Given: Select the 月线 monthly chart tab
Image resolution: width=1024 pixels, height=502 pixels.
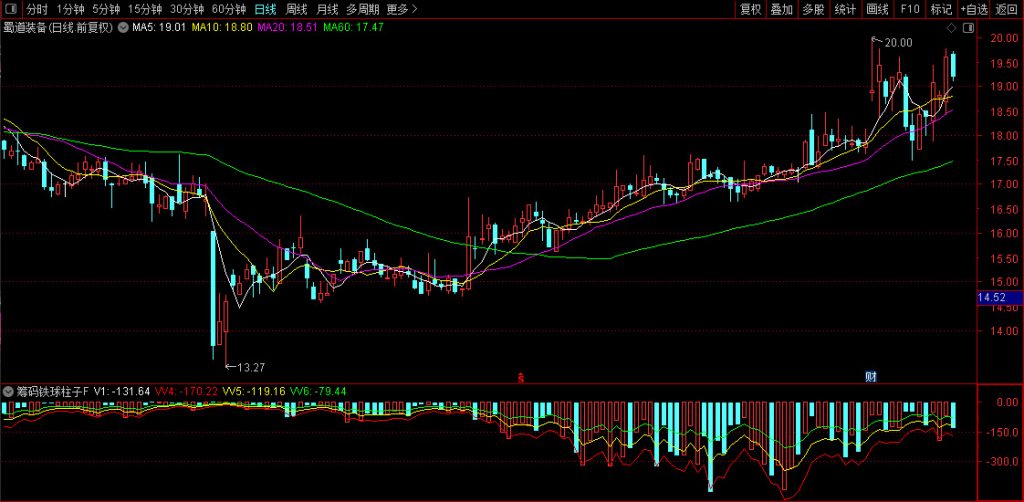Looking at the screenshot, I should (327, 9).
